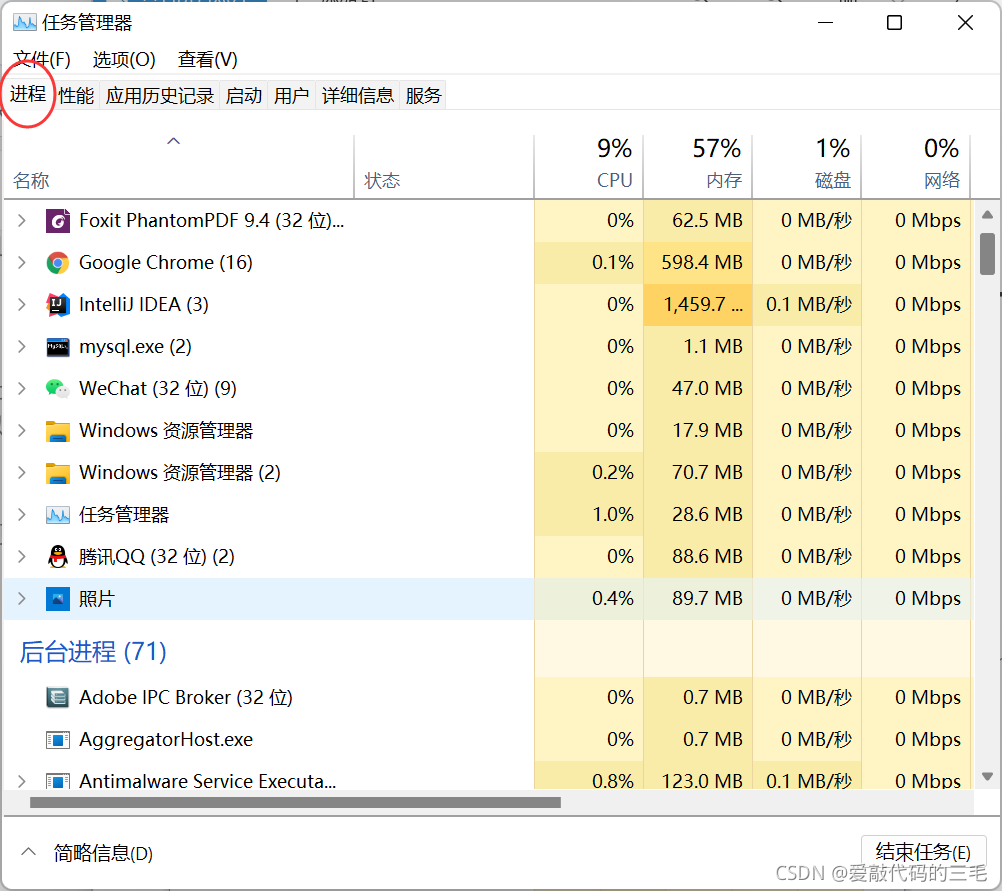The height and width of the screenshot is (891, 1002).
Task: Click the vertical scrollbar up arrow
Action: pos(987,215)
